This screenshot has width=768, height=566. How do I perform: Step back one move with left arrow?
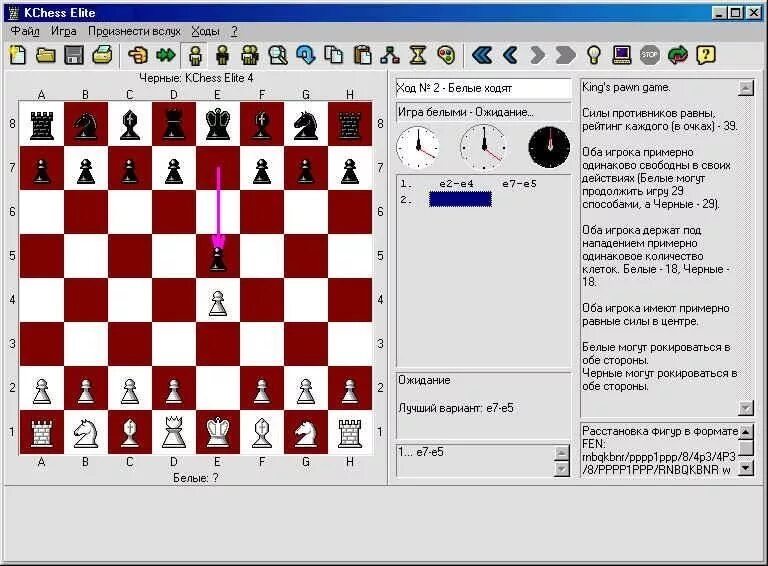[510, 55]
